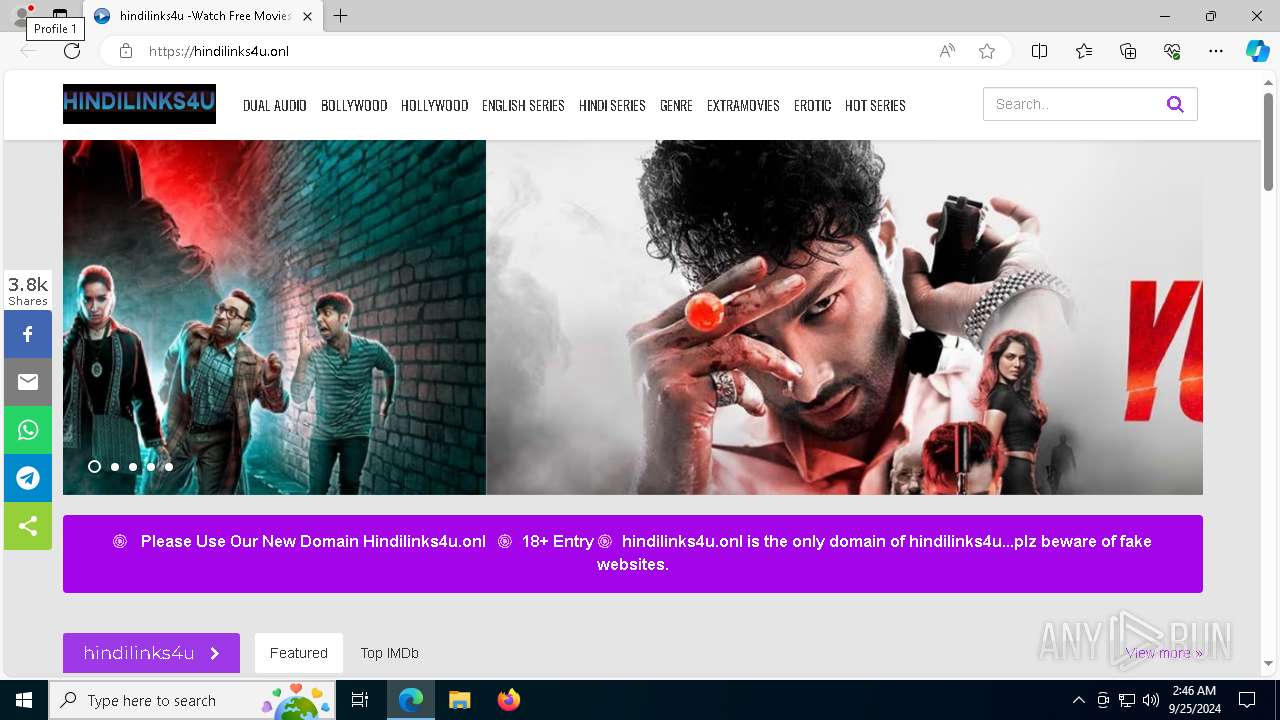Open split screen view
Screen dimensions: 1280x720
click(x=1039, y=51)
